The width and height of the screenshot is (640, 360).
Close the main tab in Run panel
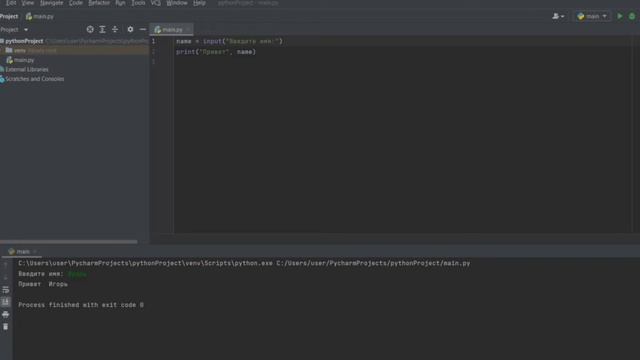(x=35, y=251)
